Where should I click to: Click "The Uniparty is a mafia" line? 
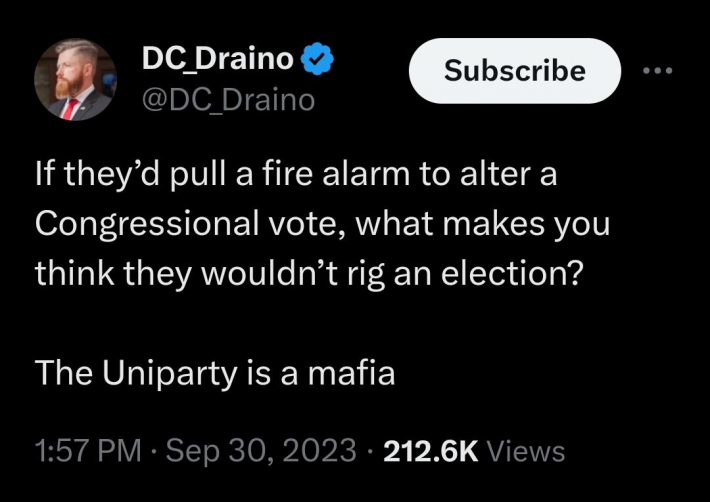pos(215,372)
